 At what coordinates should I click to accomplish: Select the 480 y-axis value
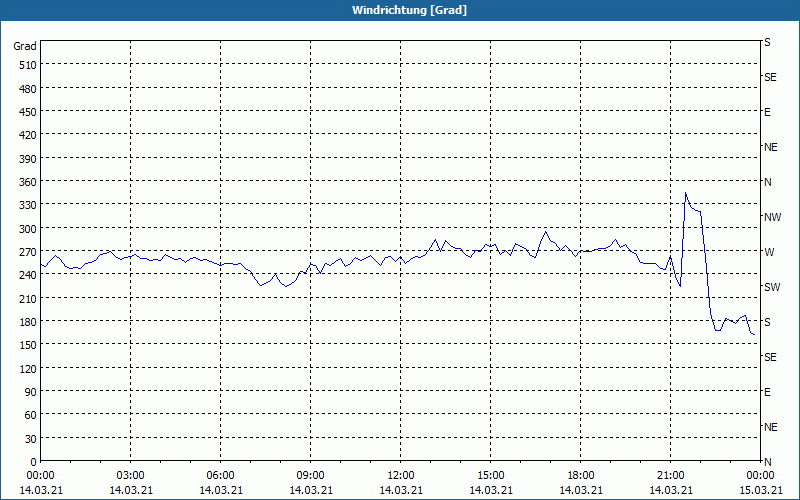click(x=28, y=89)
